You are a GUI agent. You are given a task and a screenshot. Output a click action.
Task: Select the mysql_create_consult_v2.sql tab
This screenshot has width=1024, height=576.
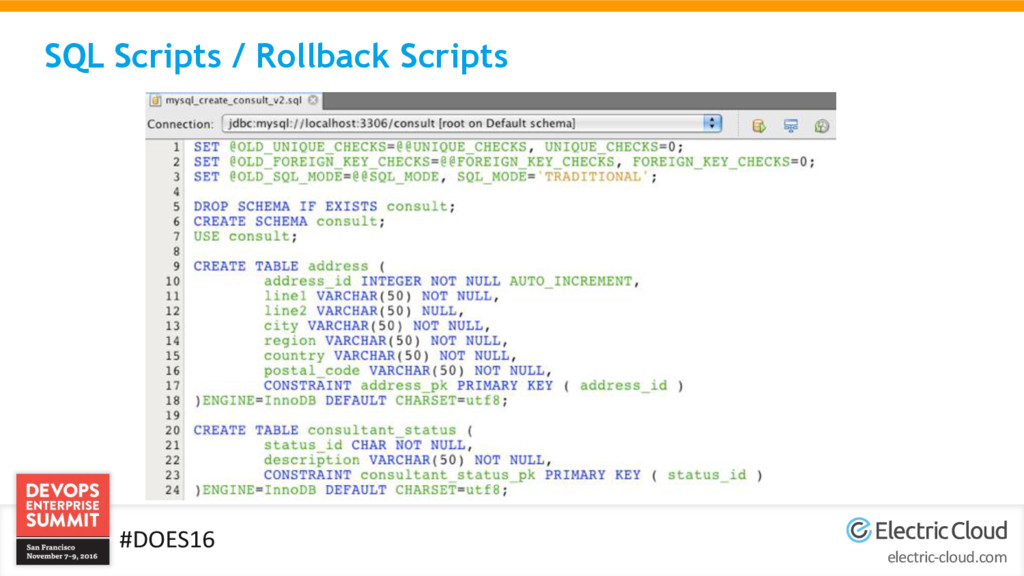[x=234, y=101]
